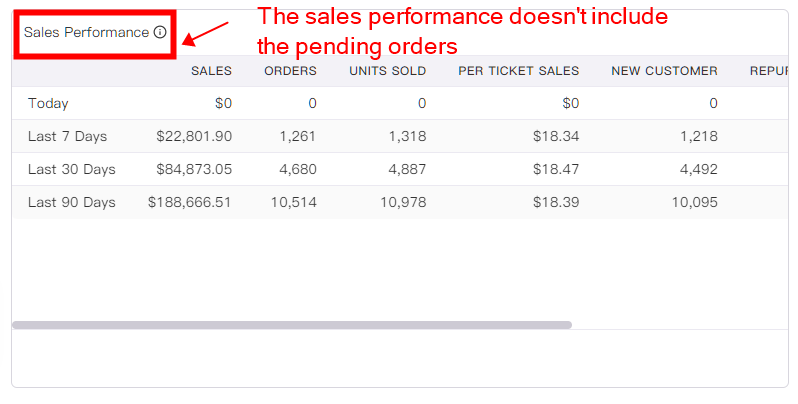Screen dimensions: 798x404
Task: Select the NEW CUSTOMER column header
Action: coord(664,71)
